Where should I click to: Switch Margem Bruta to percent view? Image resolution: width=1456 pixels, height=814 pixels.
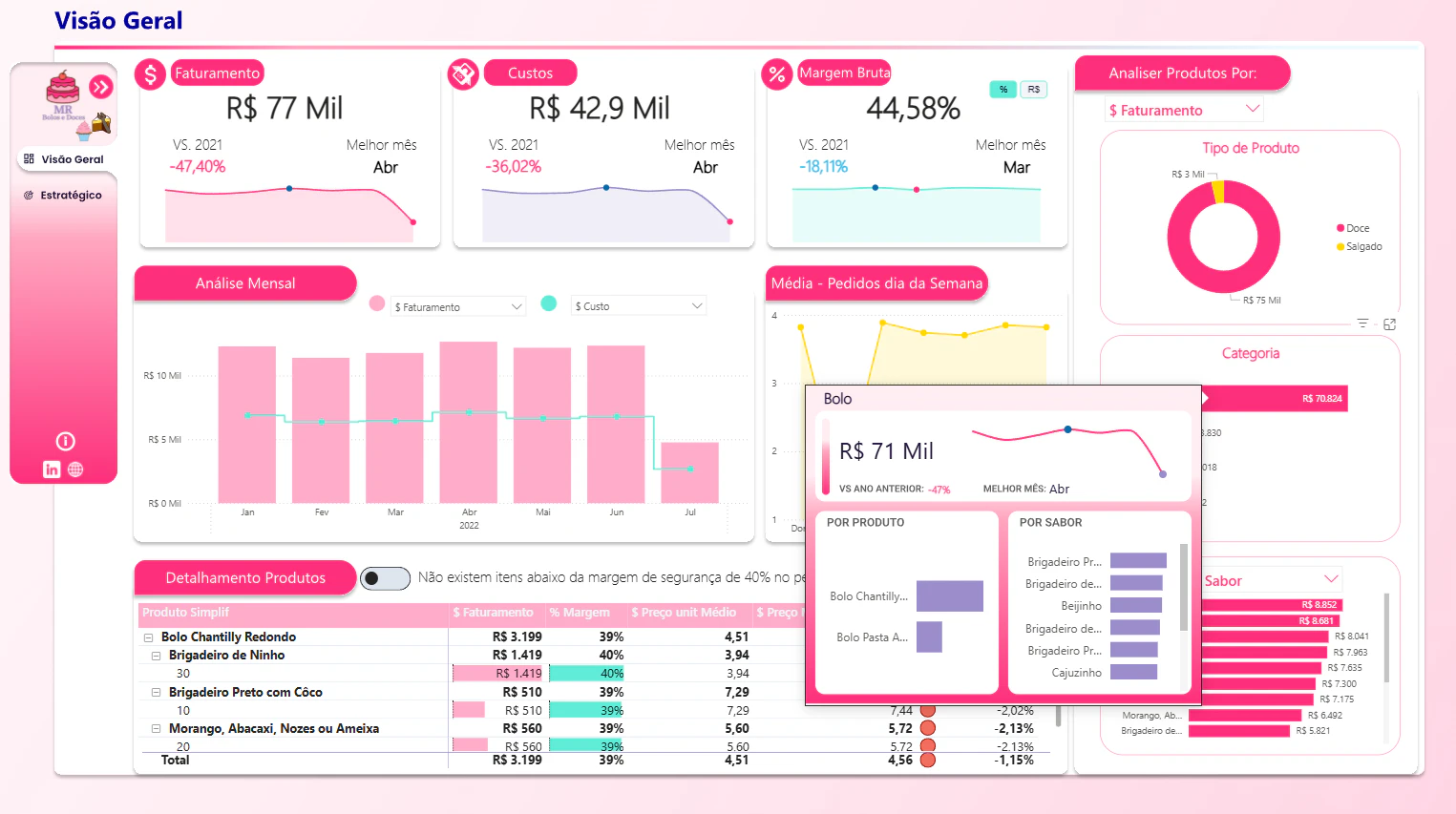[x=1003, y=89]
